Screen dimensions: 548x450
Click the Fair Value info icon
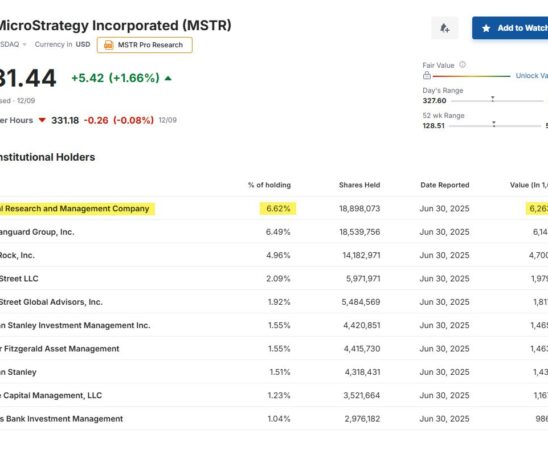coord(462,65)
